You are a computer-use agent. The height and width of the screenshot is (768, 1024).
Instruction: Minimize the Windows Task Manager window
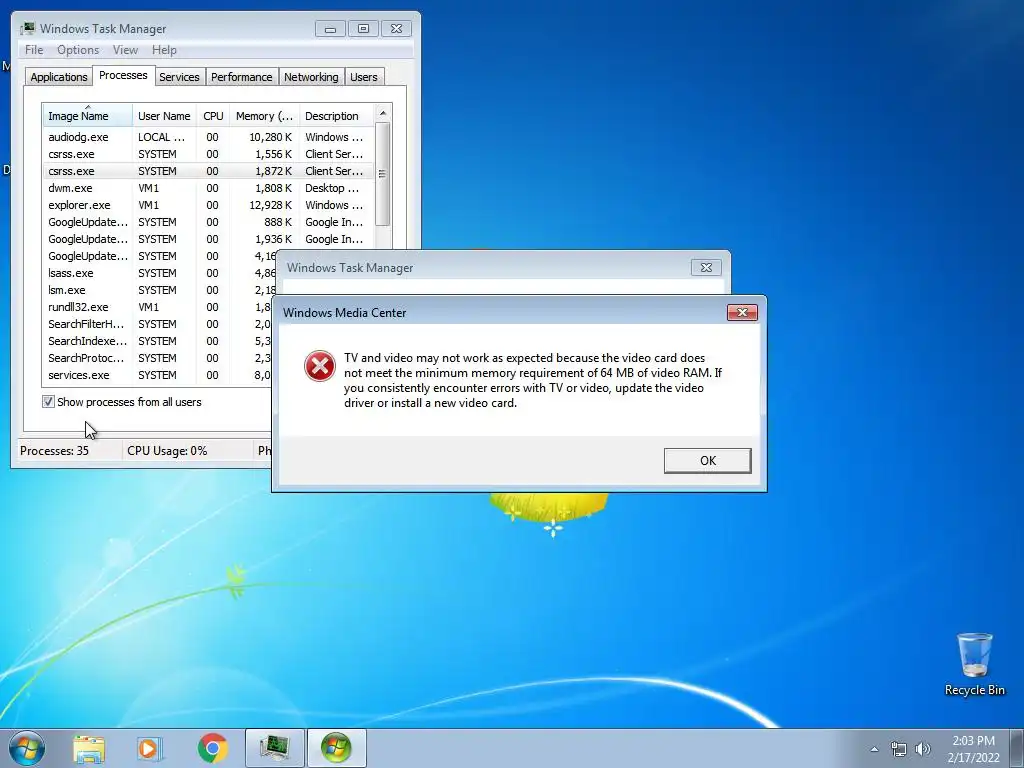[330, 29]
